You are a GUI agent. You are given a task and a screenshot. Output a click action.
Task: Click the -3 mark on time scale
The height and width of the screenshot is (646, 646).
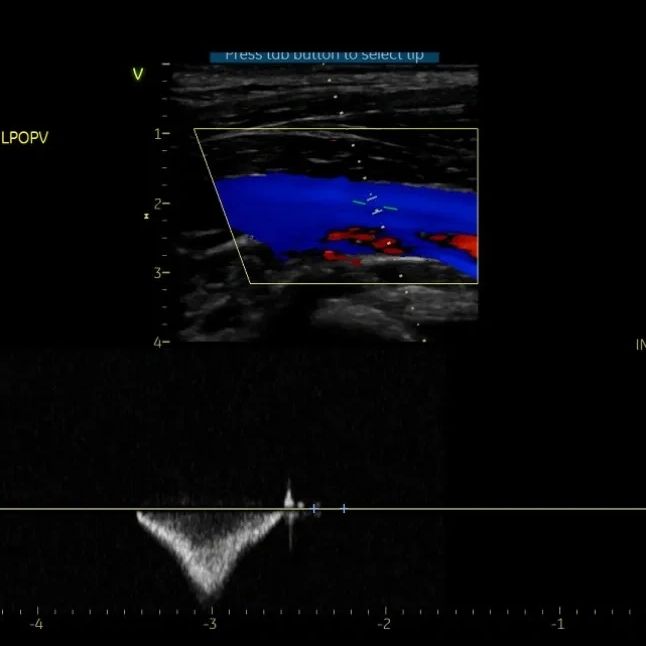(x=210, y=624)
